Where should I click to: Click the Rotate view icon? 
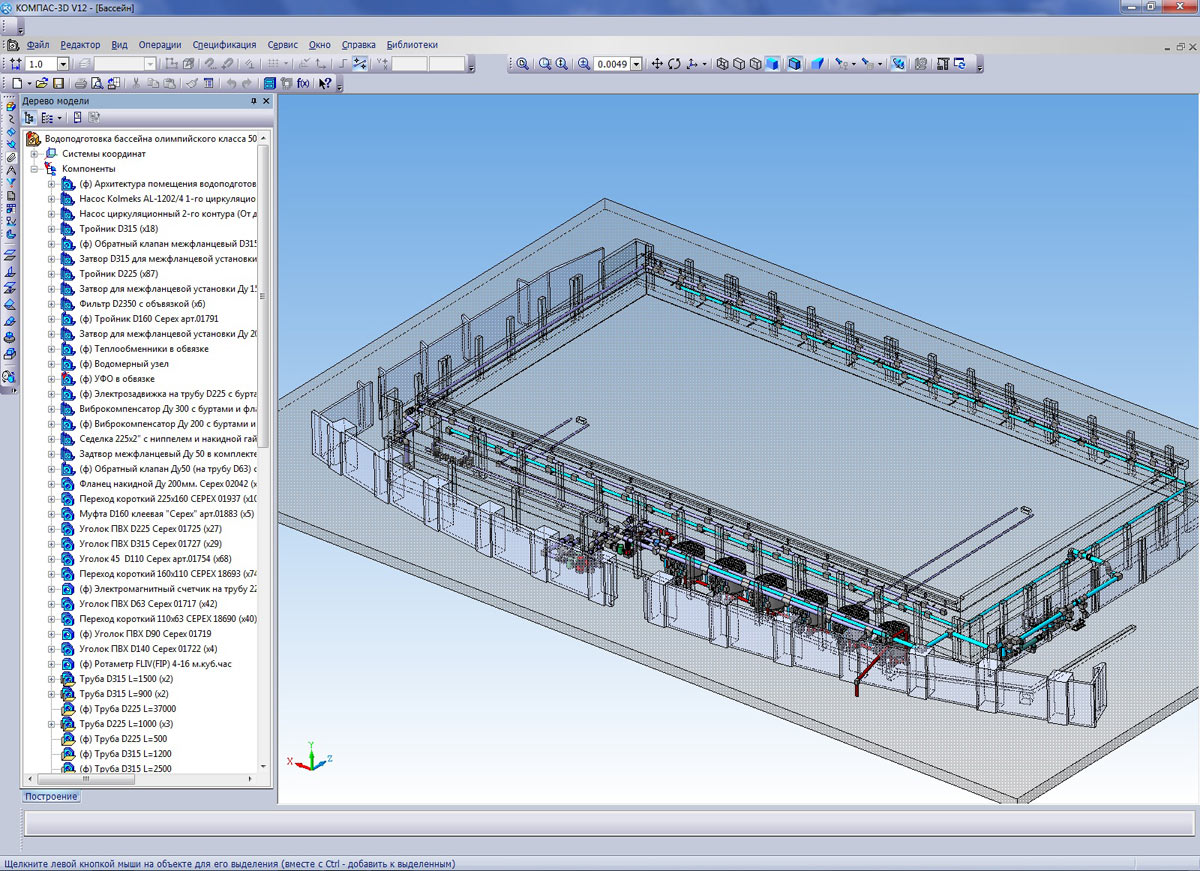[674, 64]
